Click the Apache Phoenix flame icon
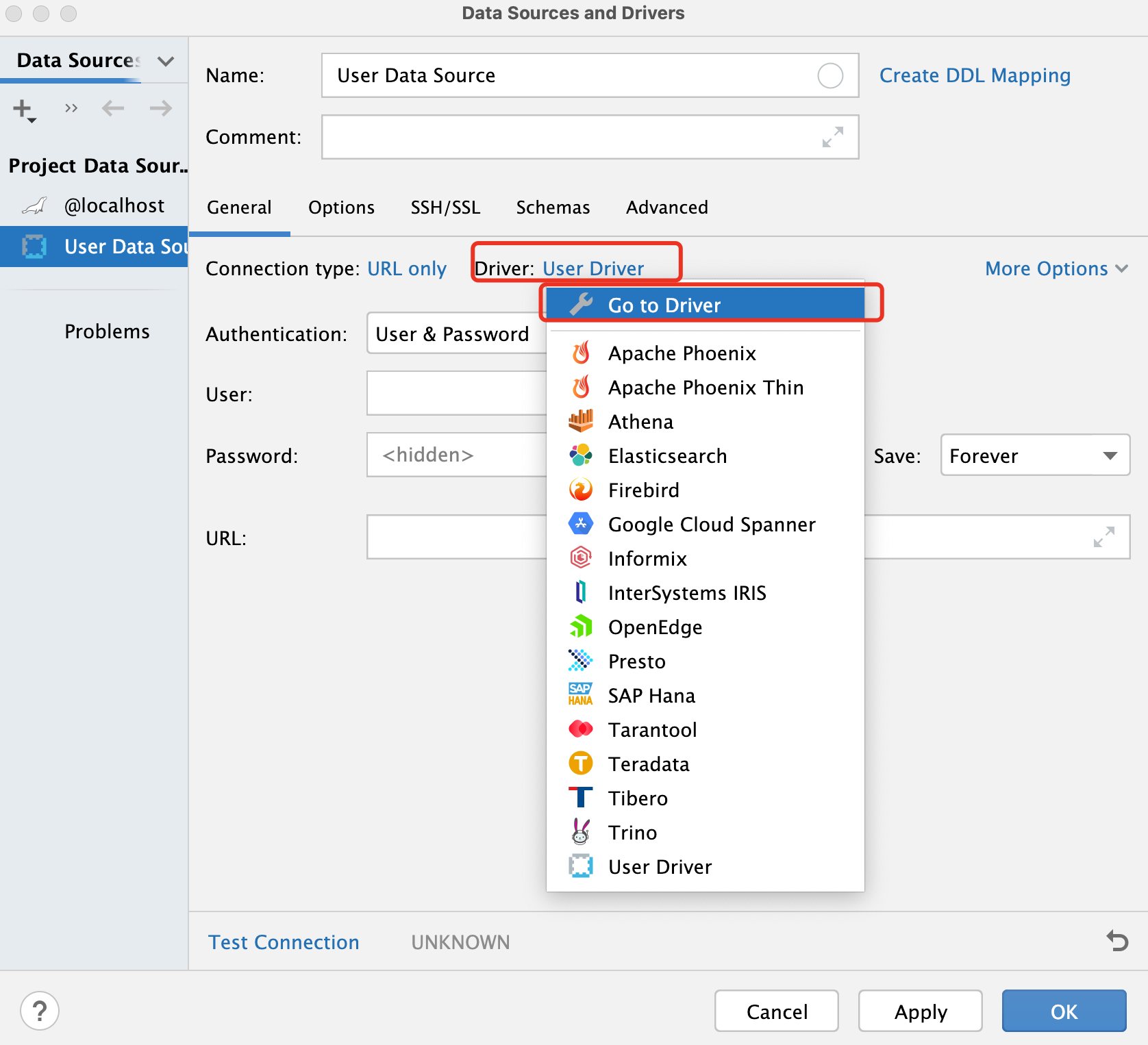 coord(581,353)
